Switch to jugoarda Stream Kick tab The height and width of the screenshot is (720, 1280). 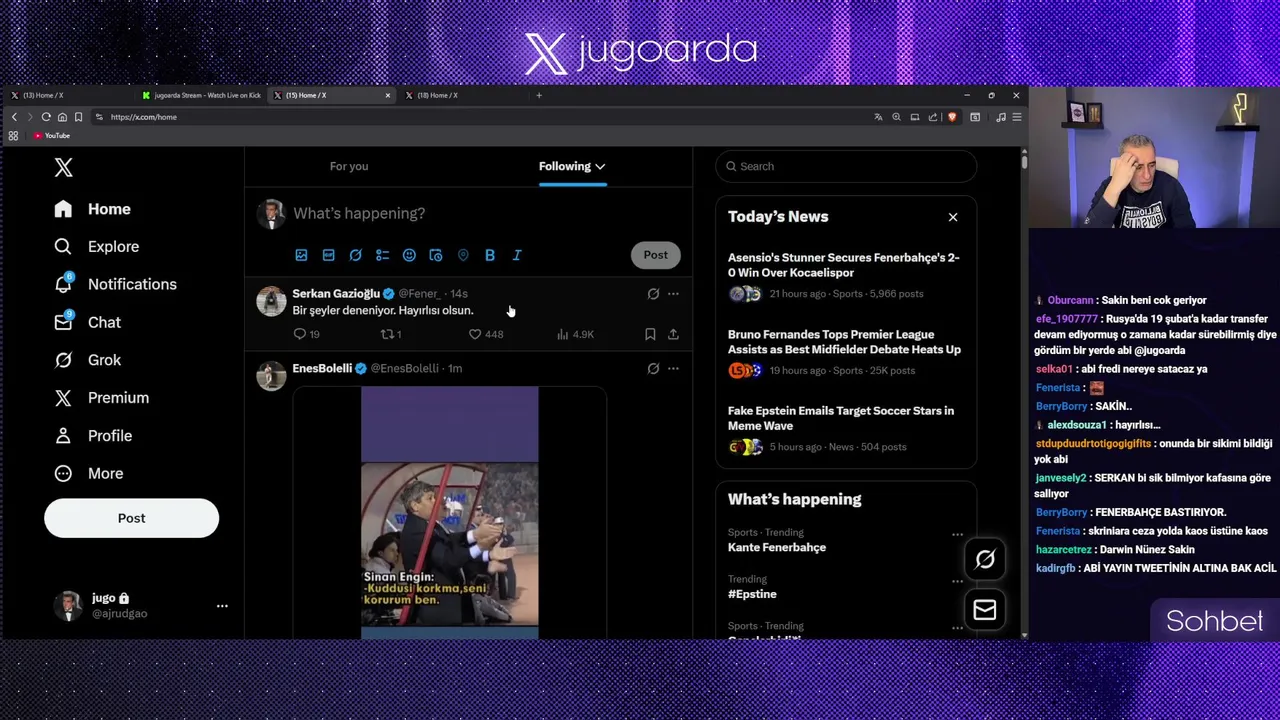[202, 95]
